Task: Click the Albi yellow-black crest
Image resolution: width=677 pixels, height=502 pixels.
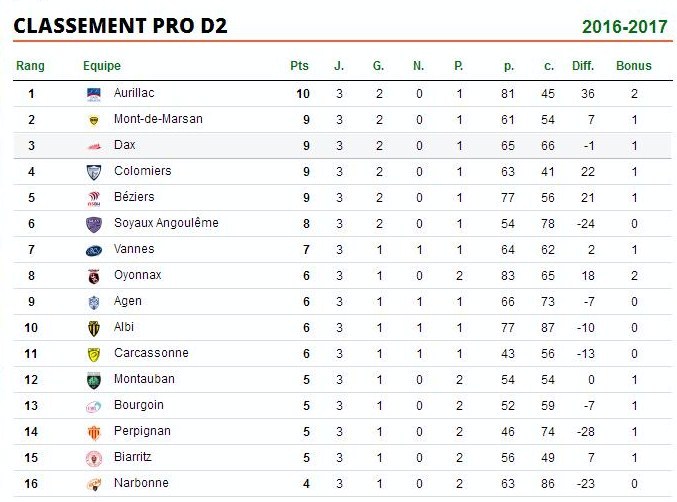Action: click(x=94, y=328)
